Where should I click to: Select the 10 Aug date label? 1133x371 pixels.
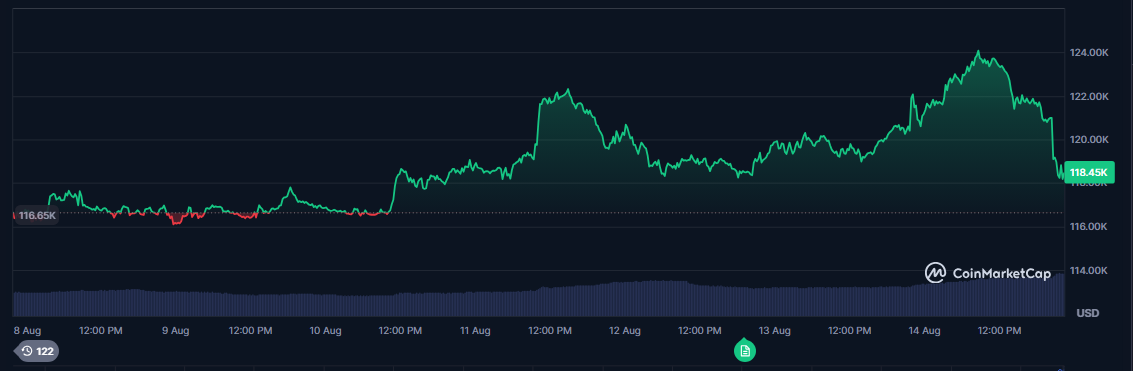(x=325, y=331)
